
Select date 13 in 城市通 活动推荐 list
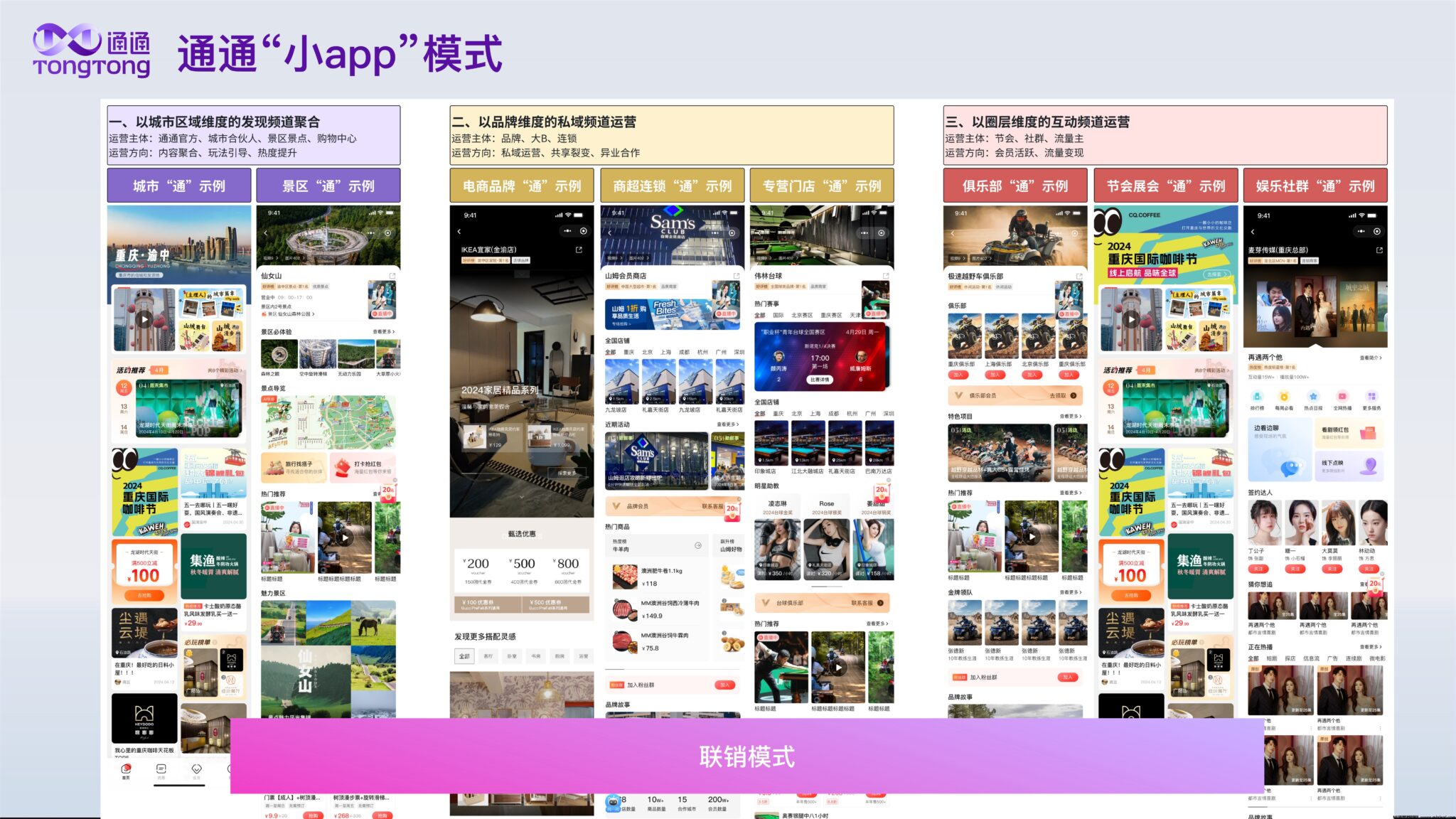(124, 409)
